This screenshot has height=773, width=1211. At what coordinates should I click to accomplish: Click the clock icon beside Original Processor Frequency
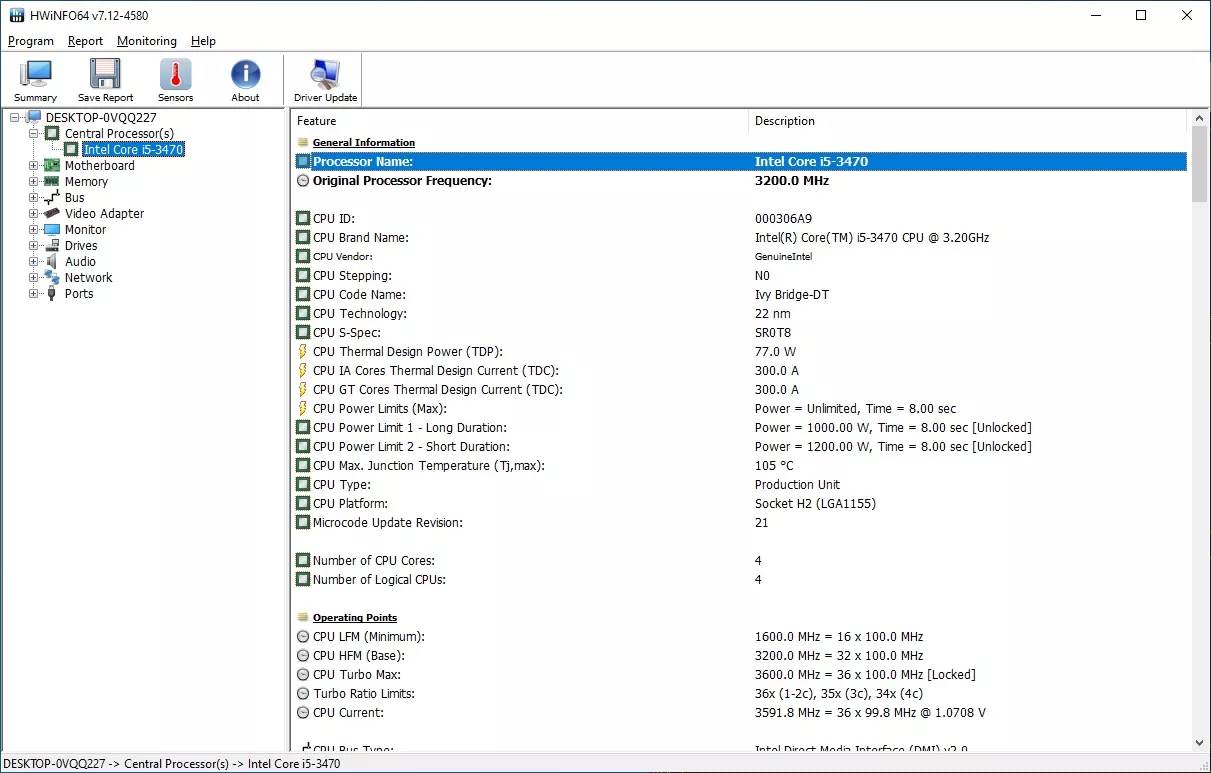click(303, 181)
